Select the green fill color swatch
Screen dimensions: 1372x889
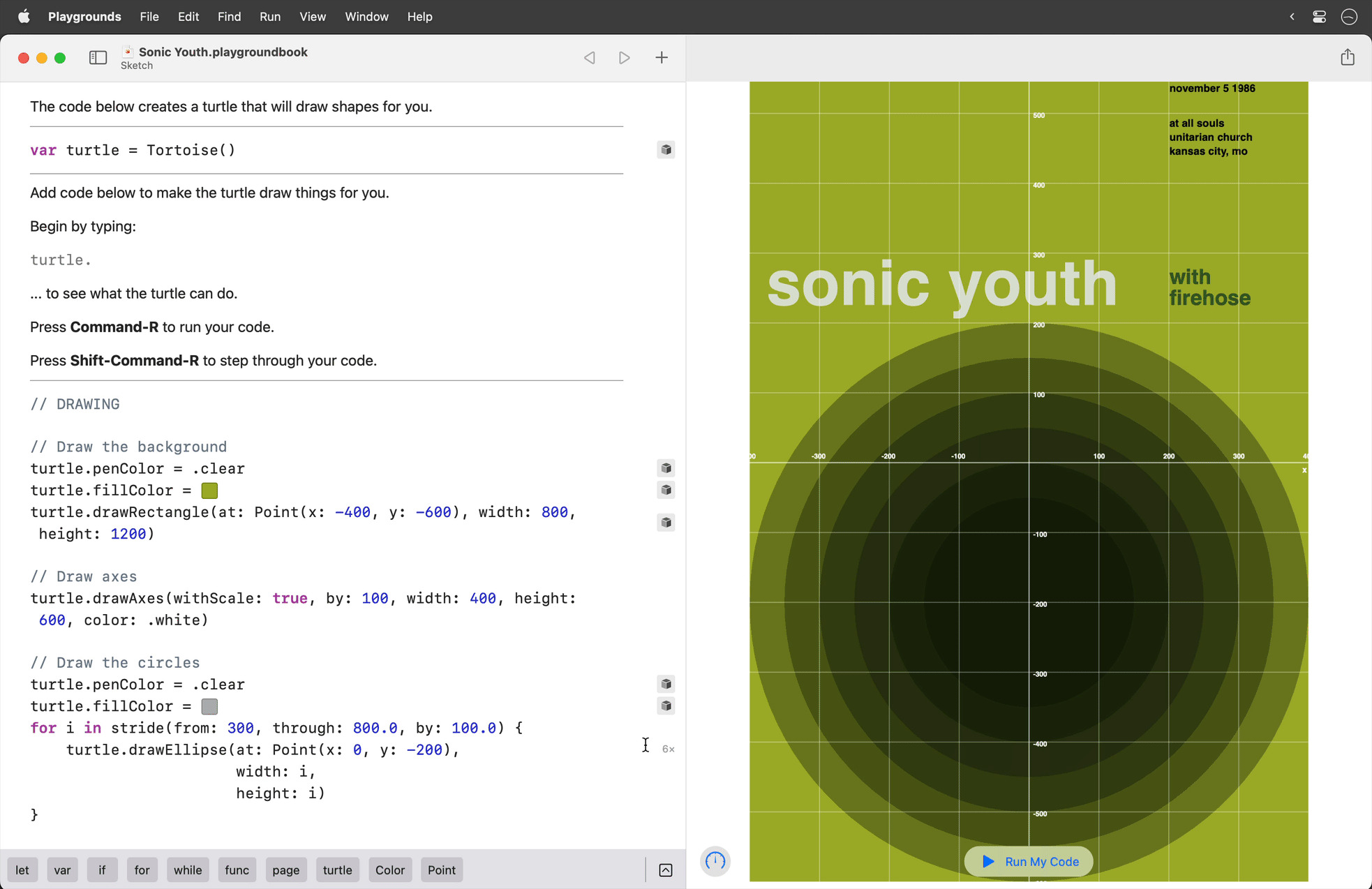[x=210, y=490]
